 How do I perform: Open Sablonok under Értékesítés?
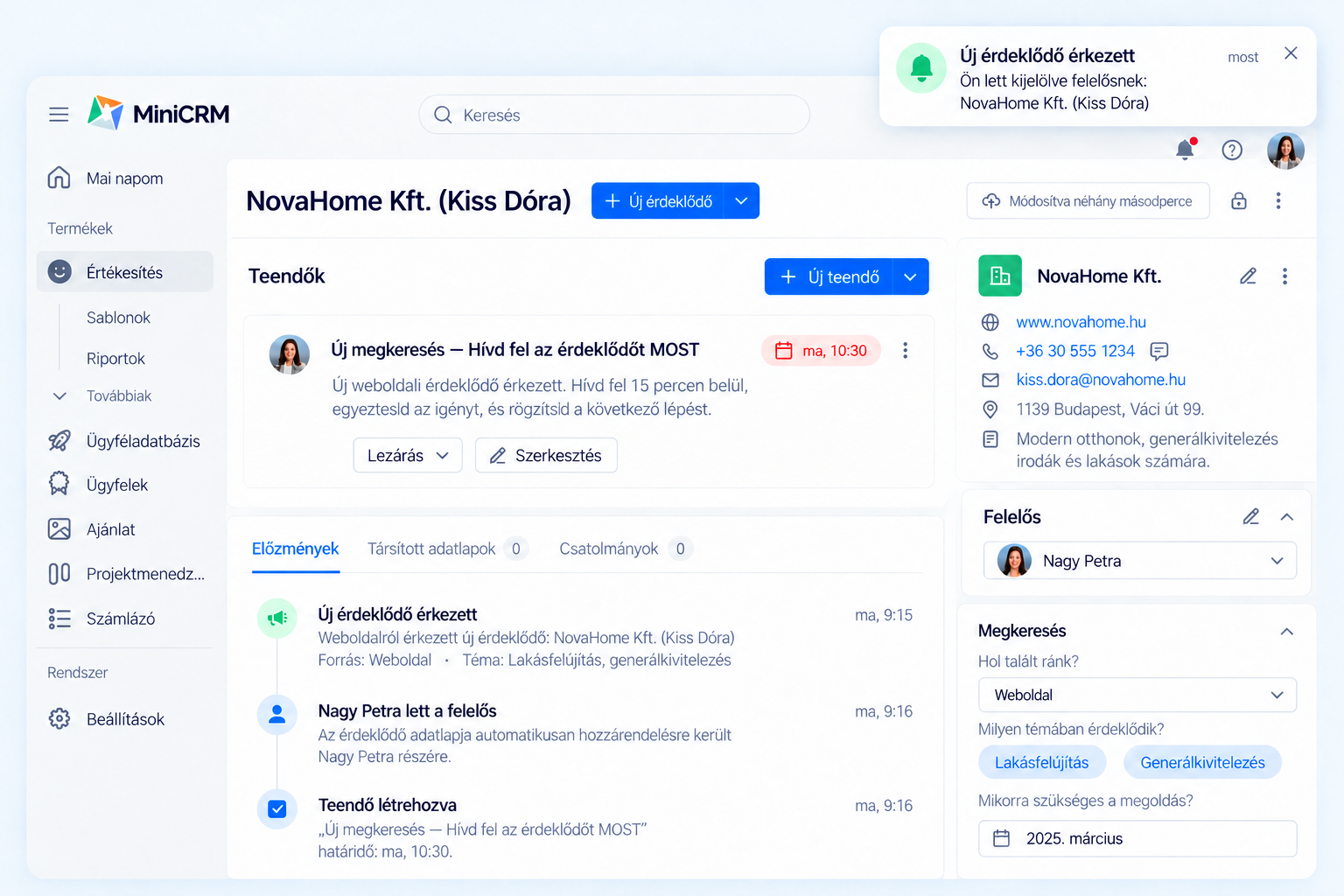click(118, 318)
